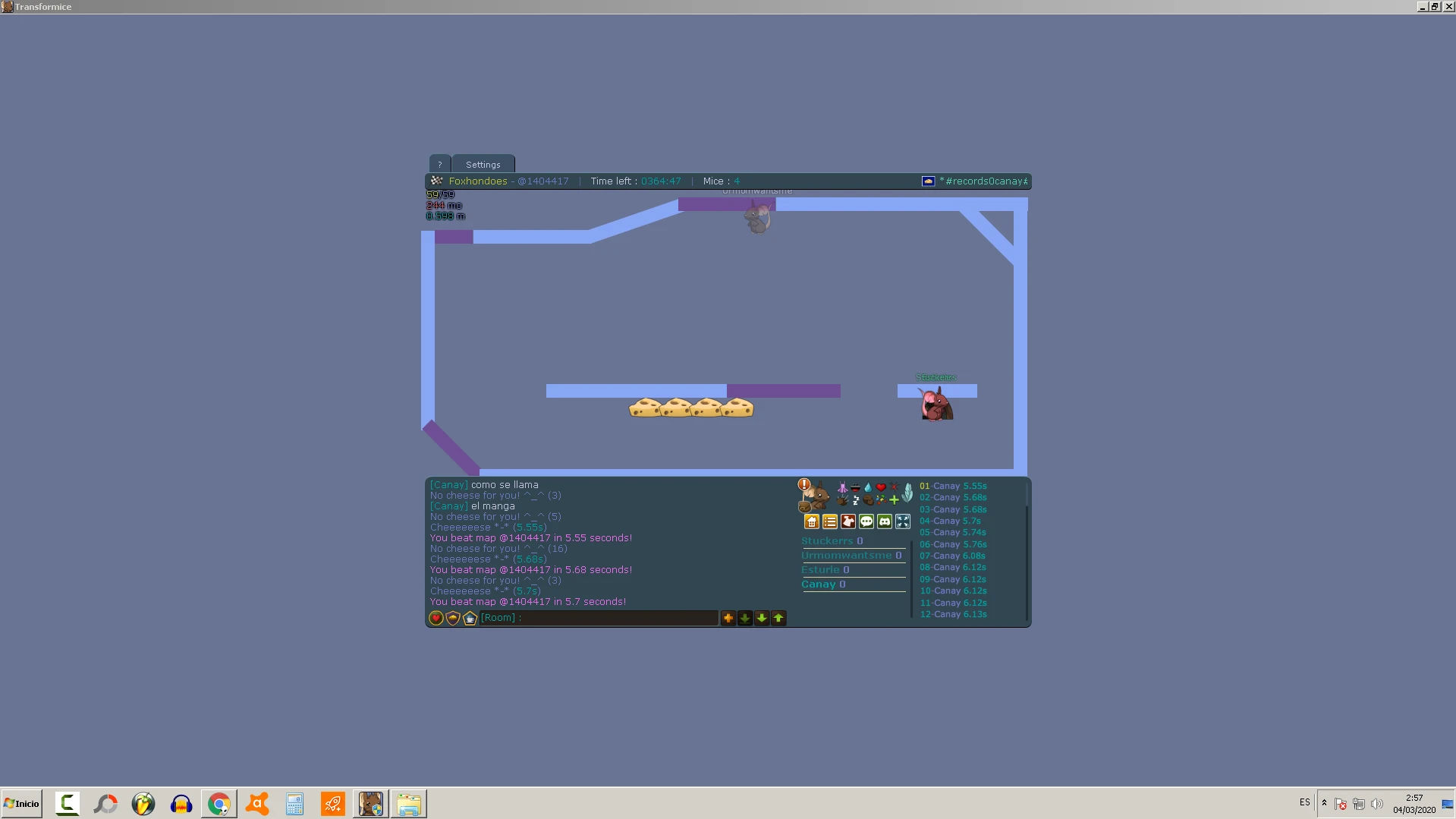Image resolution: width=1456 pixels, height=819 pixels.
Task: Click the red angry emote icon
Action: (x=894, y=487)
